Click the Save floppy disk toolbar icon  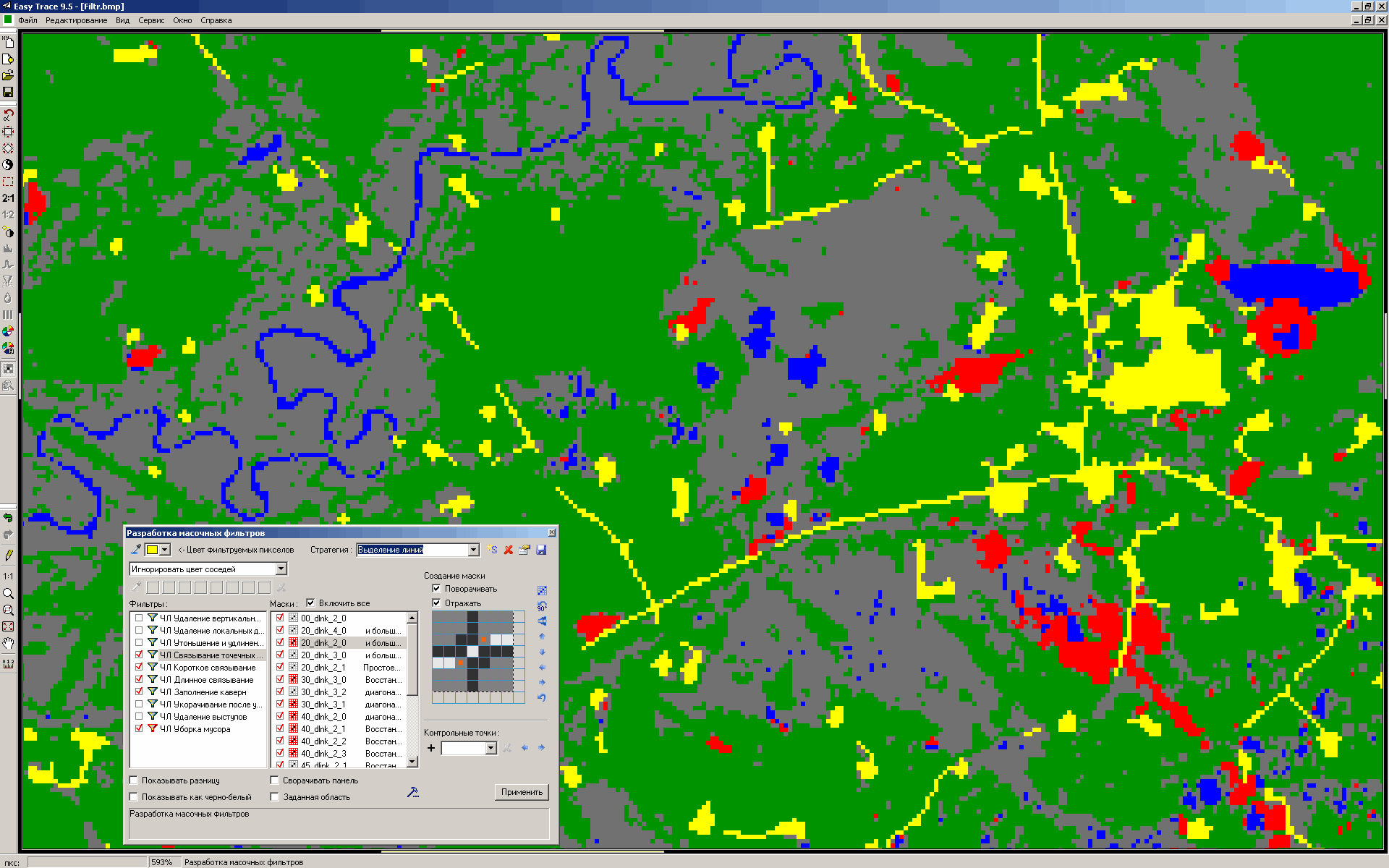pyautogui.click(x=8, y=92)
